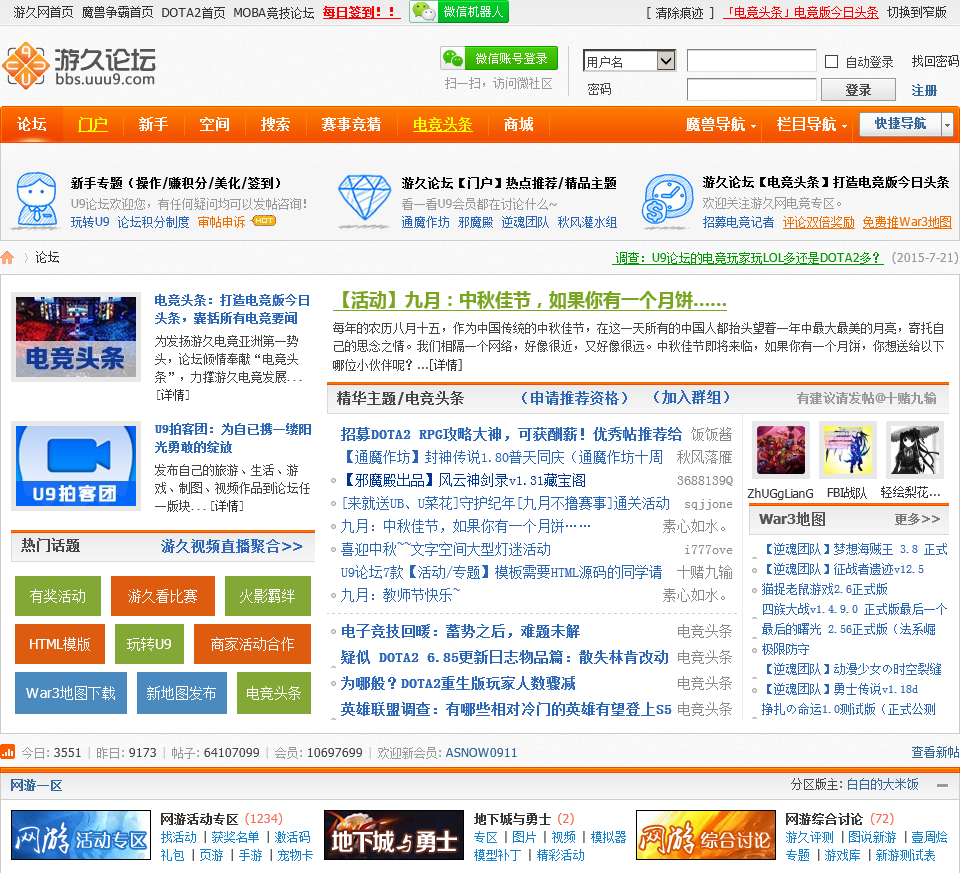Select the 空间 navigation tab
Viewport: 960px width, 873px height.
pos(214,125)
